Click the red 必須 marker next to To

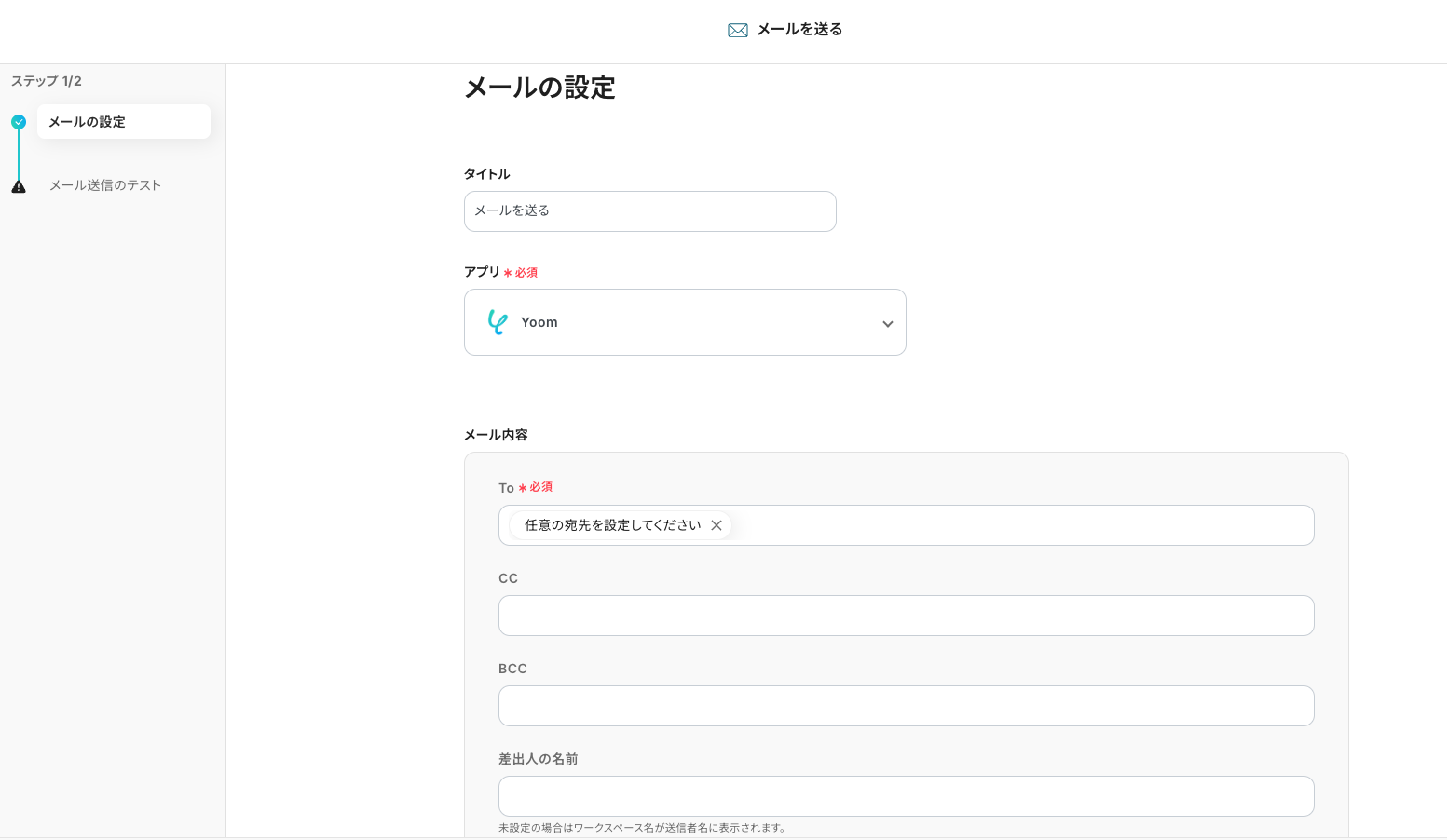(x=540, y=487)
